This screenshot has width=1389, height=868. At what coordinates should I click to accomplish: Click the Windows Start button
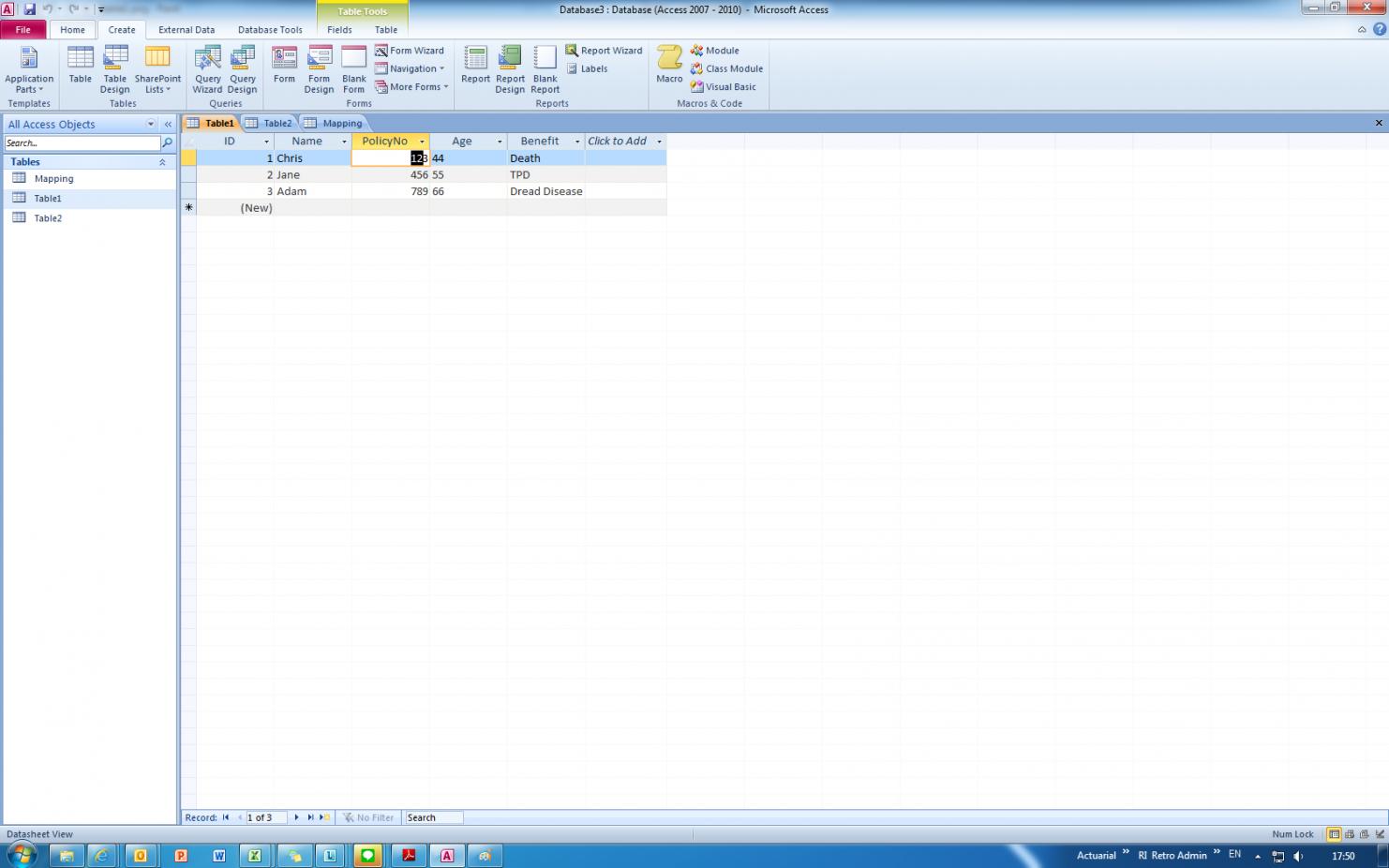coord(21,855)
